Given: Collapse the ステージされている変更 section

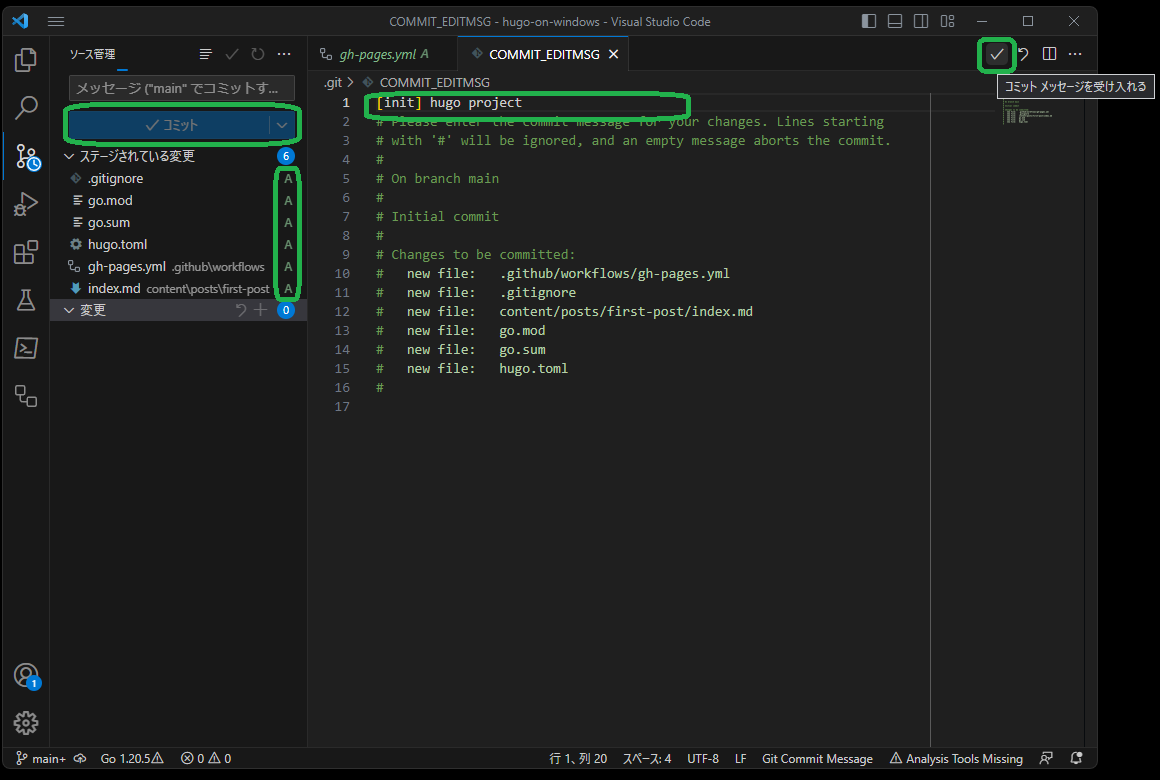Looking at the screenshot, I should tap(69, 156).
